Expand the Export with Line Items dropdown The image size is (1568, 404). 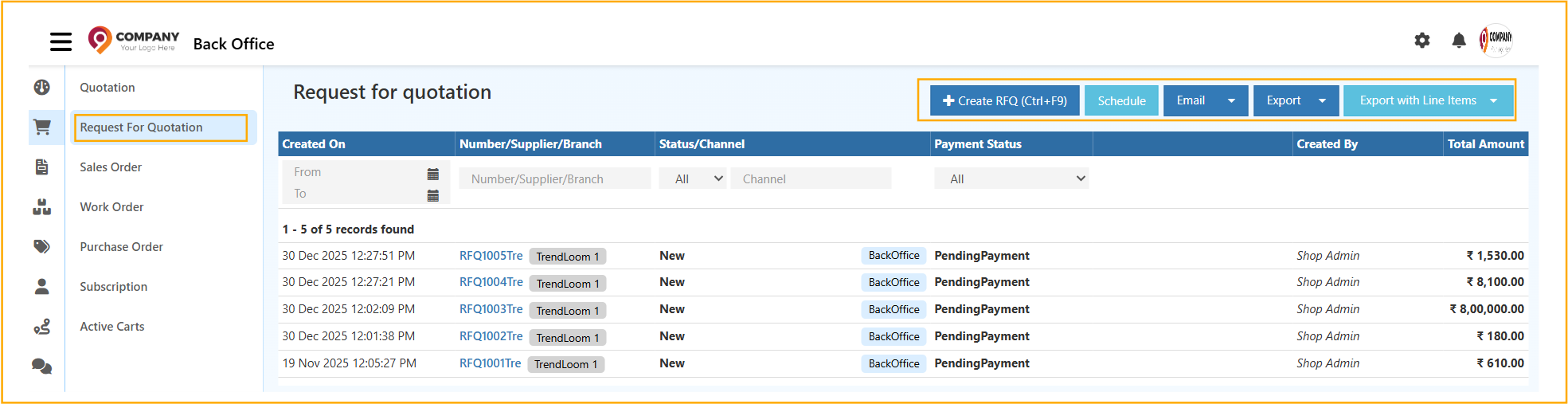[1494, 101]
